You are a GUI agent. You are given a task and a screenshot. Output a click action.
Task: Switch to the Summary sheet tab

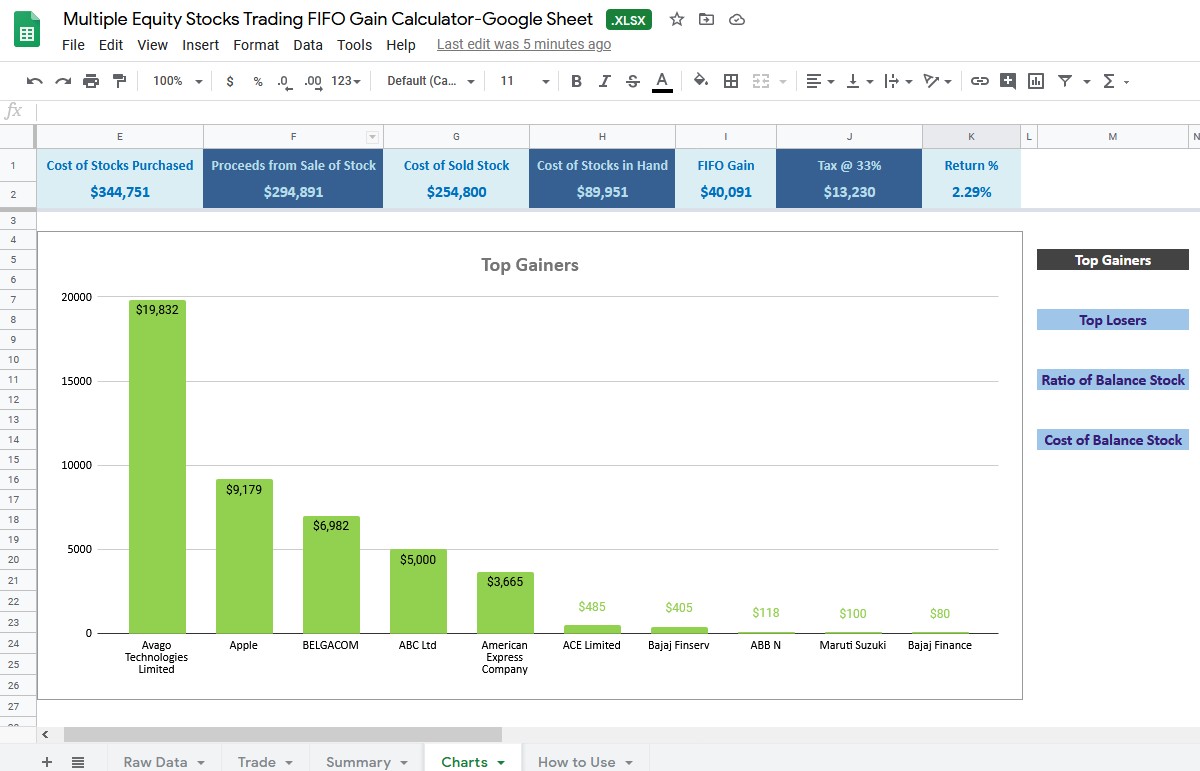tap(367, 762)
